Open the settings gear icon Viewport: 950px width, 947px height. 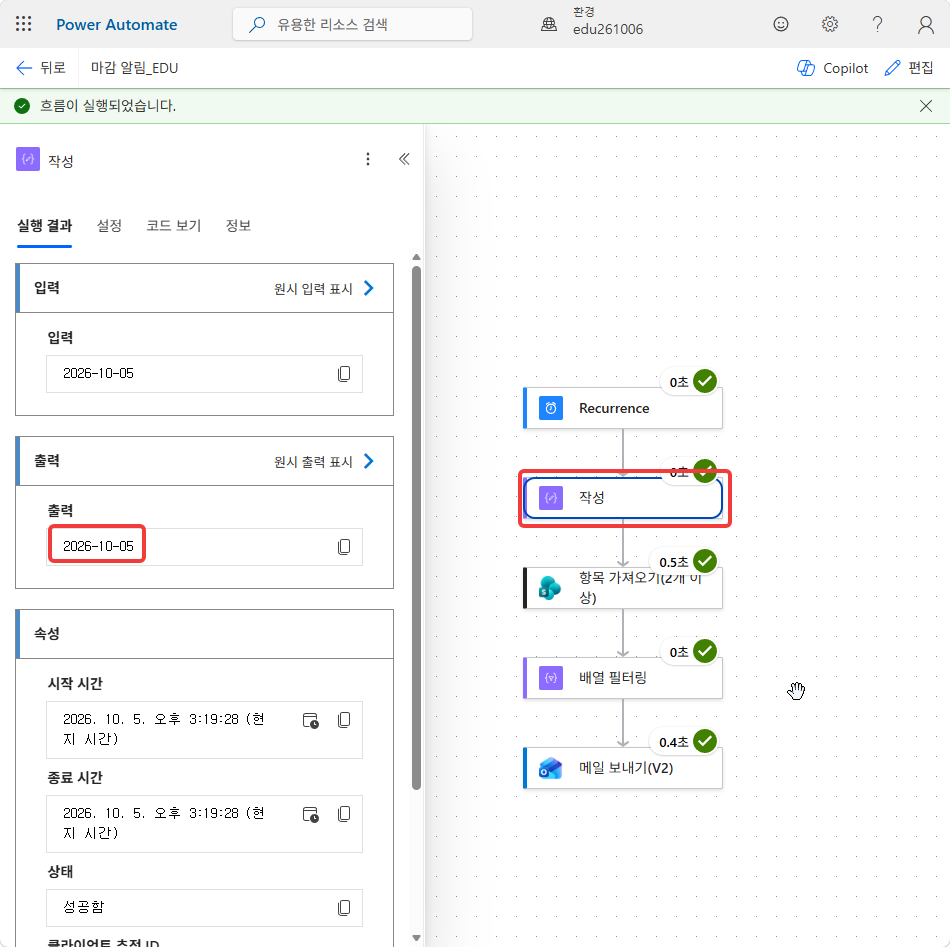pyautogui.click(x=829, y=24)
